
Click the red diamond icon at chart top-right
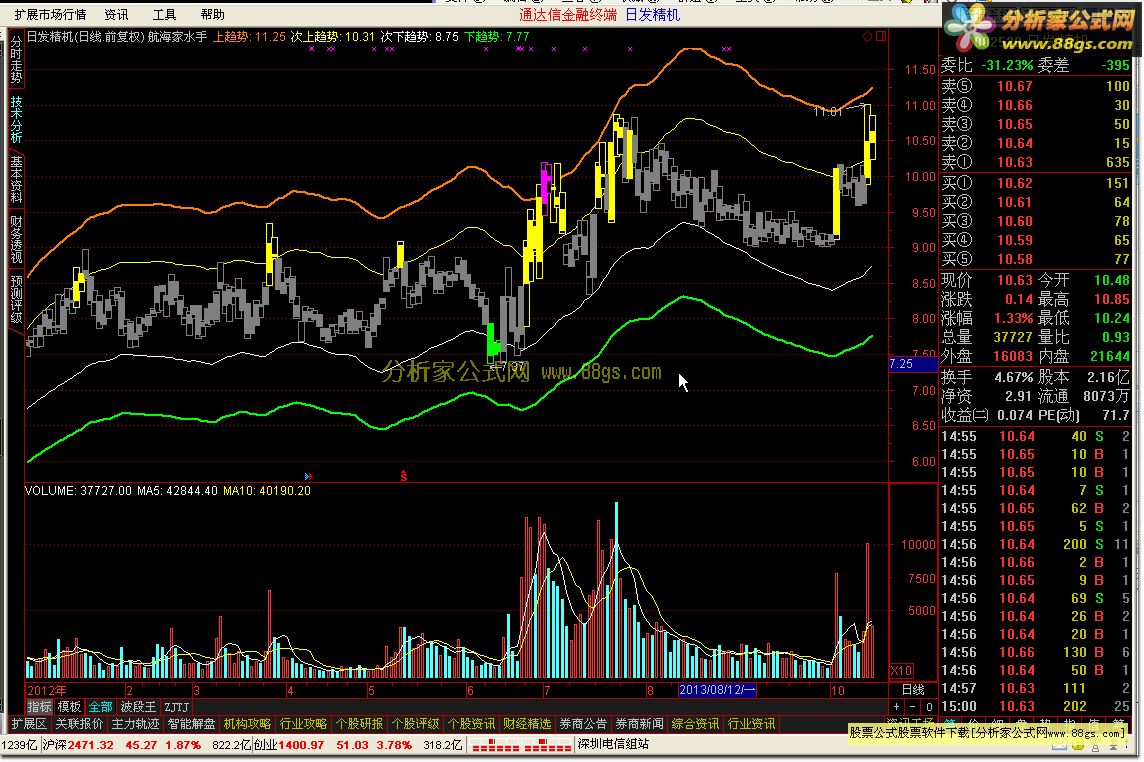coord(867,36)
